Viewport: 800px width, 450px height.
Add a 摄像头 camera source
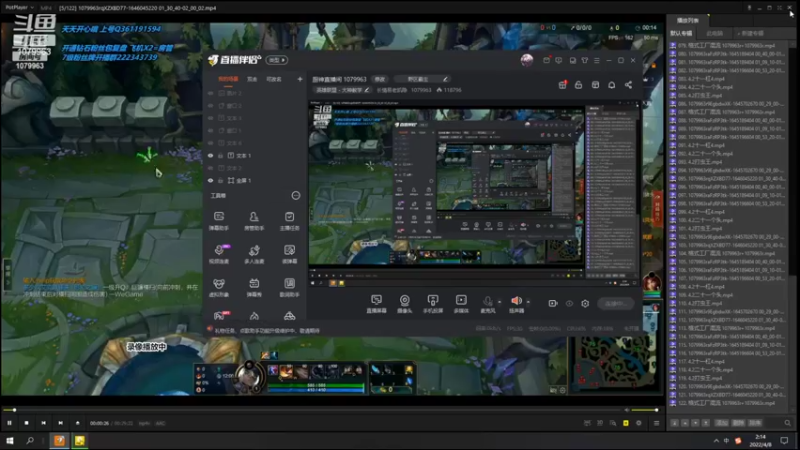pyautogui.click(x=405, y=304)
